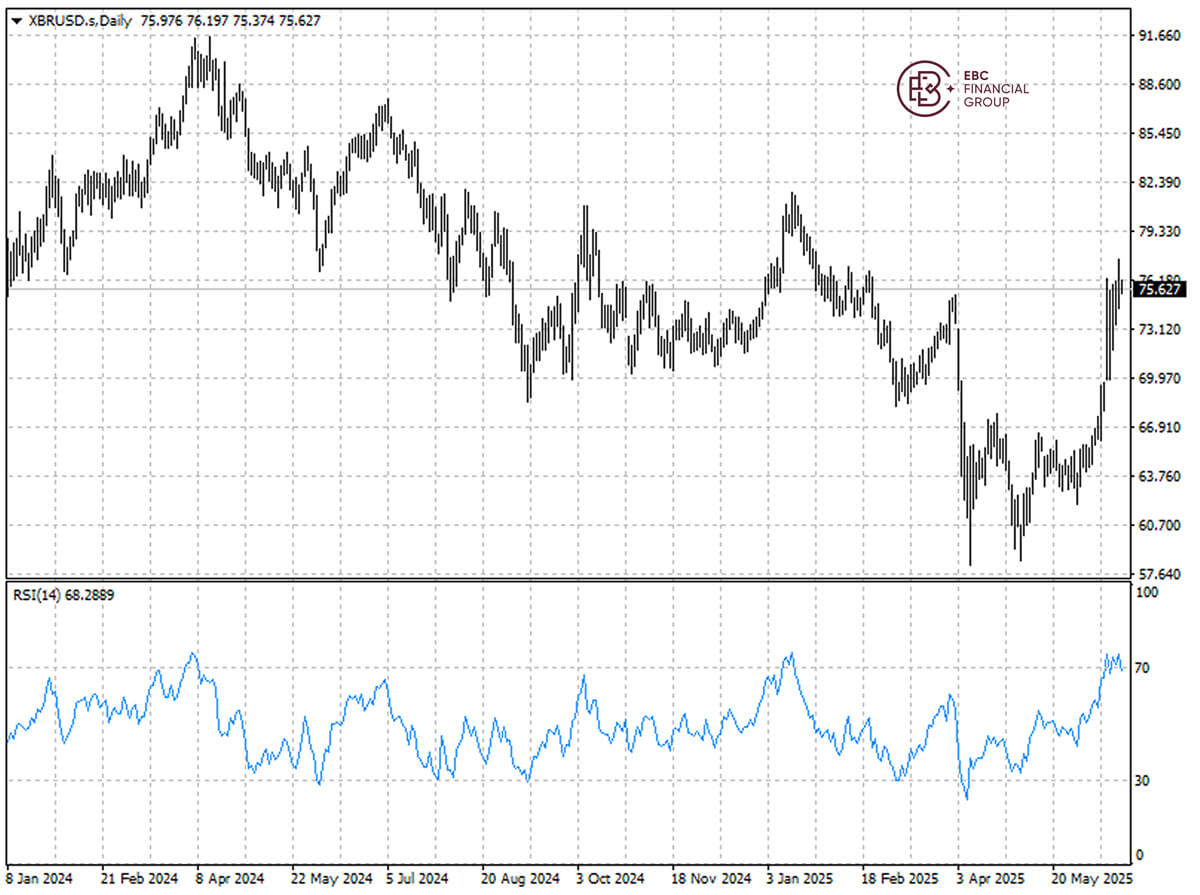Click the 57.640 price axis label
The height and width of the screenshot is (895, 1200).
(1158, 574)
